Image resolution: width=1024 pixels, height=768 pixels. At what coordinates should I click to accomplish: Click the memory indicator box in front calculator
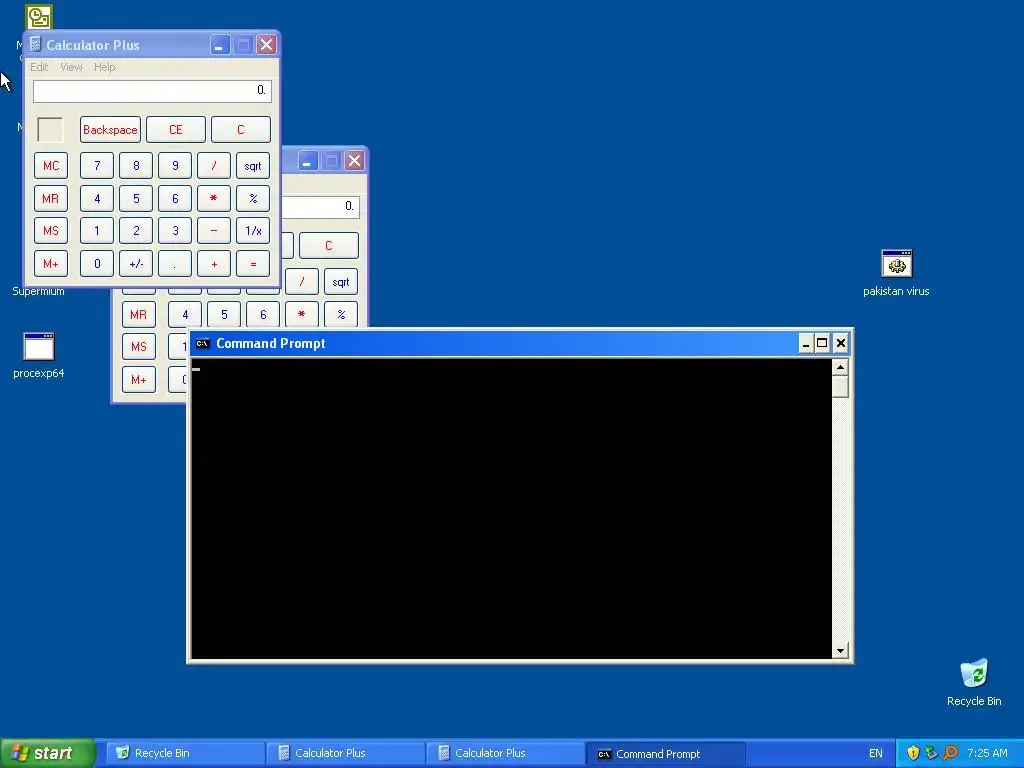(x=50, y=129)
